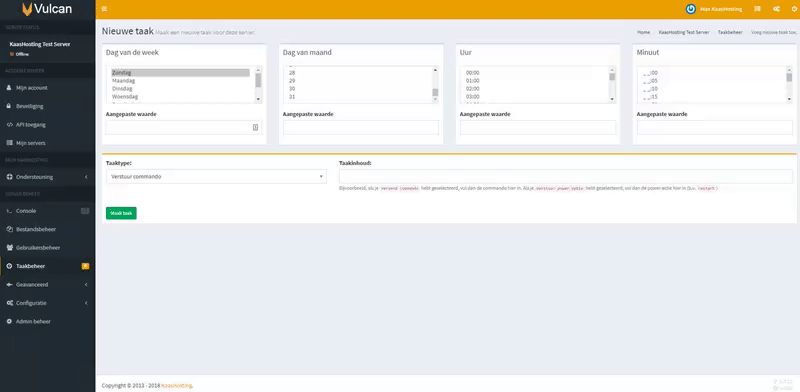The height and width of the screenshot is (392, 800).
Task: Click the user avatar in top bar
Action: 691,9
